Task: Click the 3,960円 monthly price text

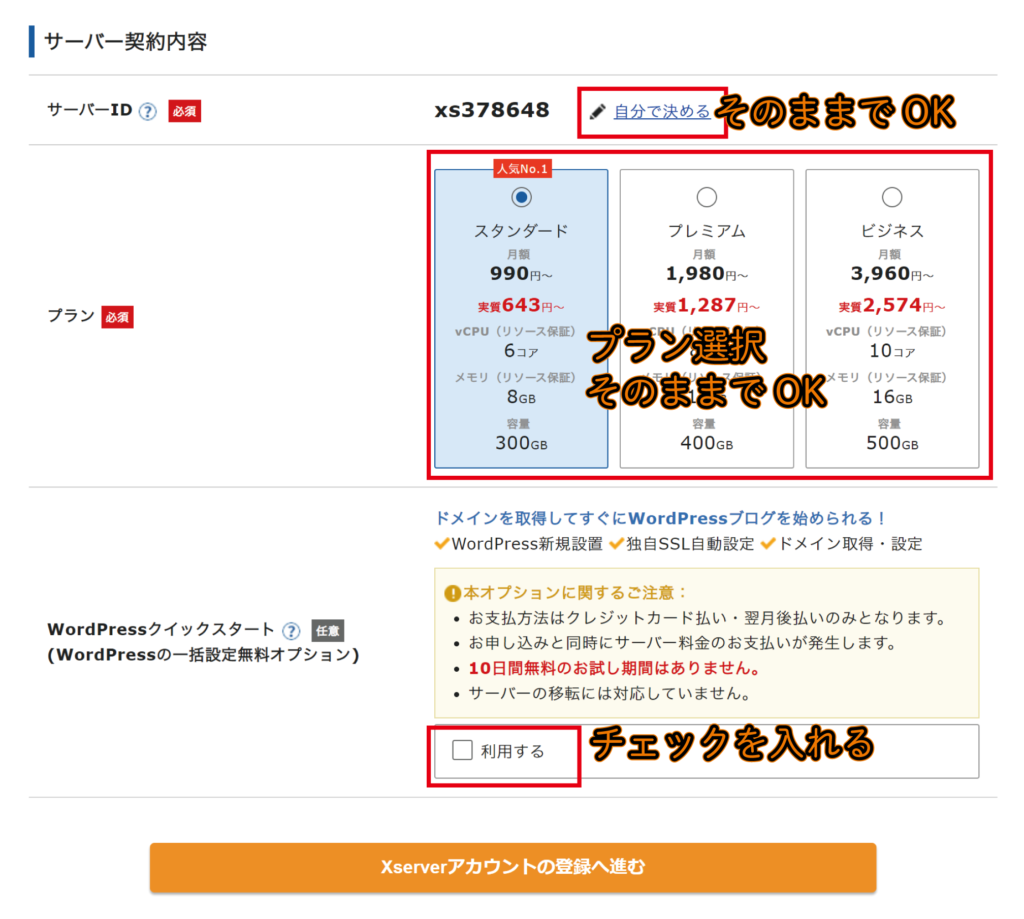Action: coord(892,274)
